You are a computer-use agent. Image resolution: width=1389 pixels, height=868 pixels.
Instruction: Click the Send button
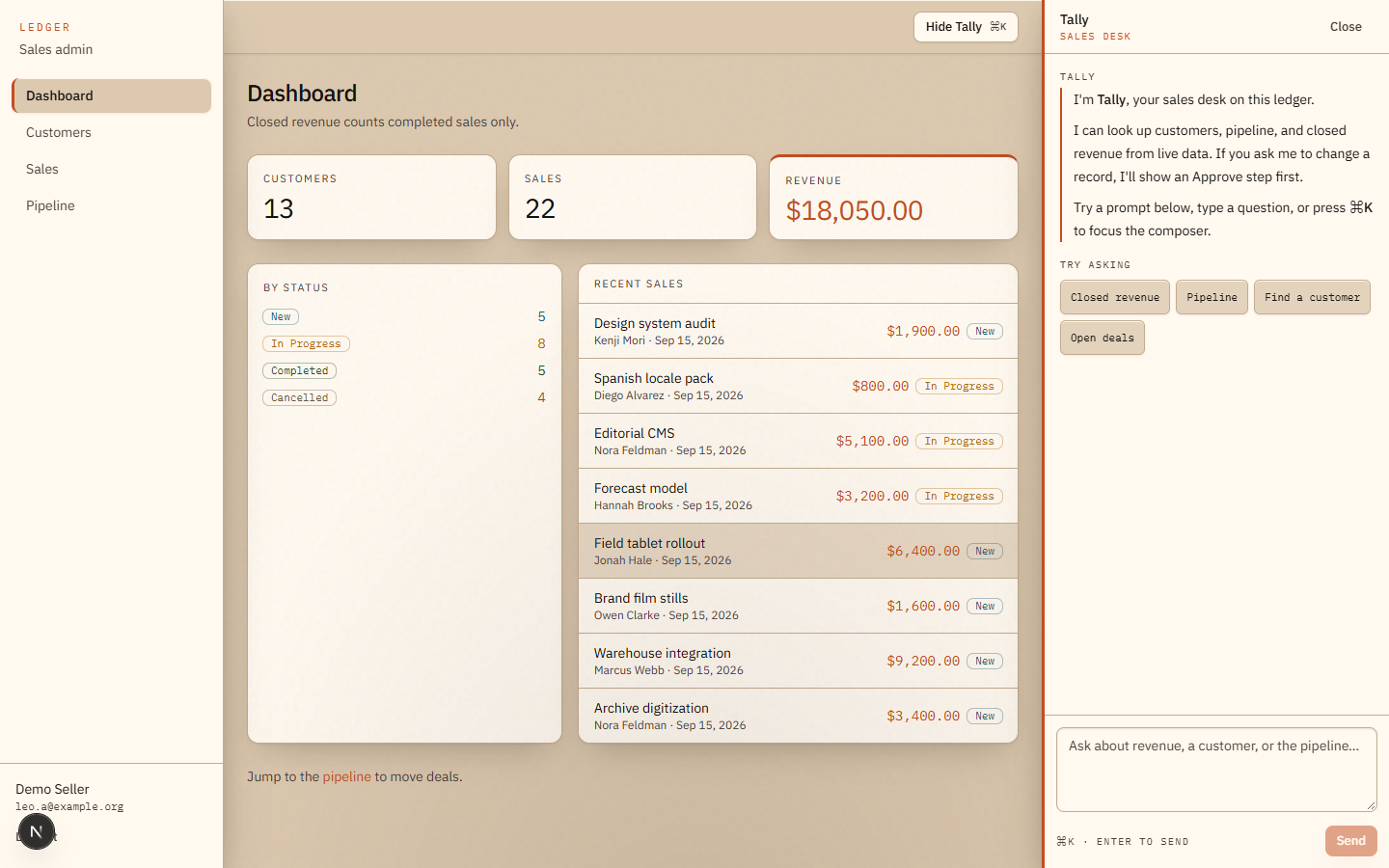point(1350,841)
